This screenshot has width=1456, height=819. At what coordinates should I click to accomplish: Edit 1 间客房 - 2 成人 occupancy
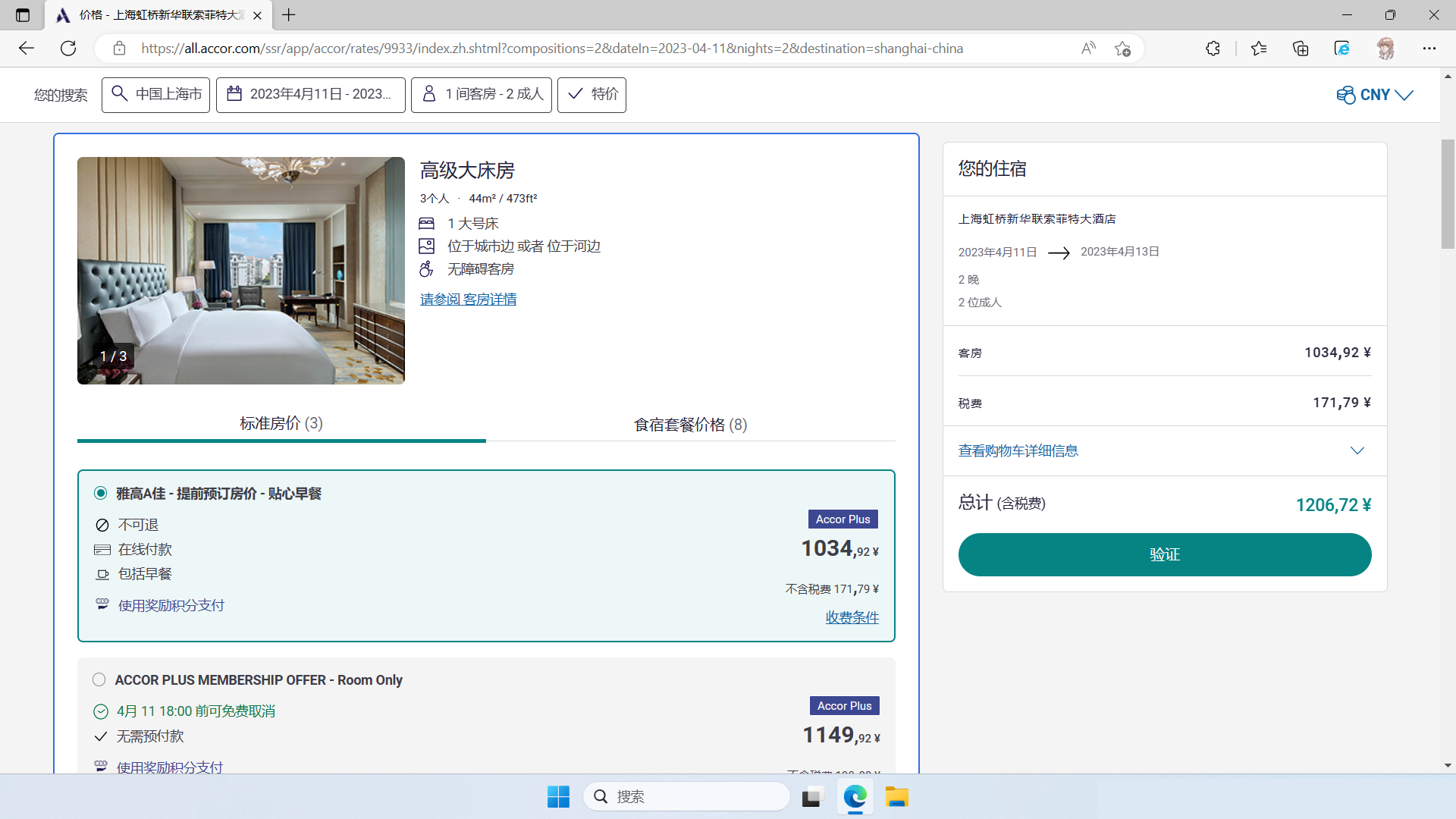(482, 95)
